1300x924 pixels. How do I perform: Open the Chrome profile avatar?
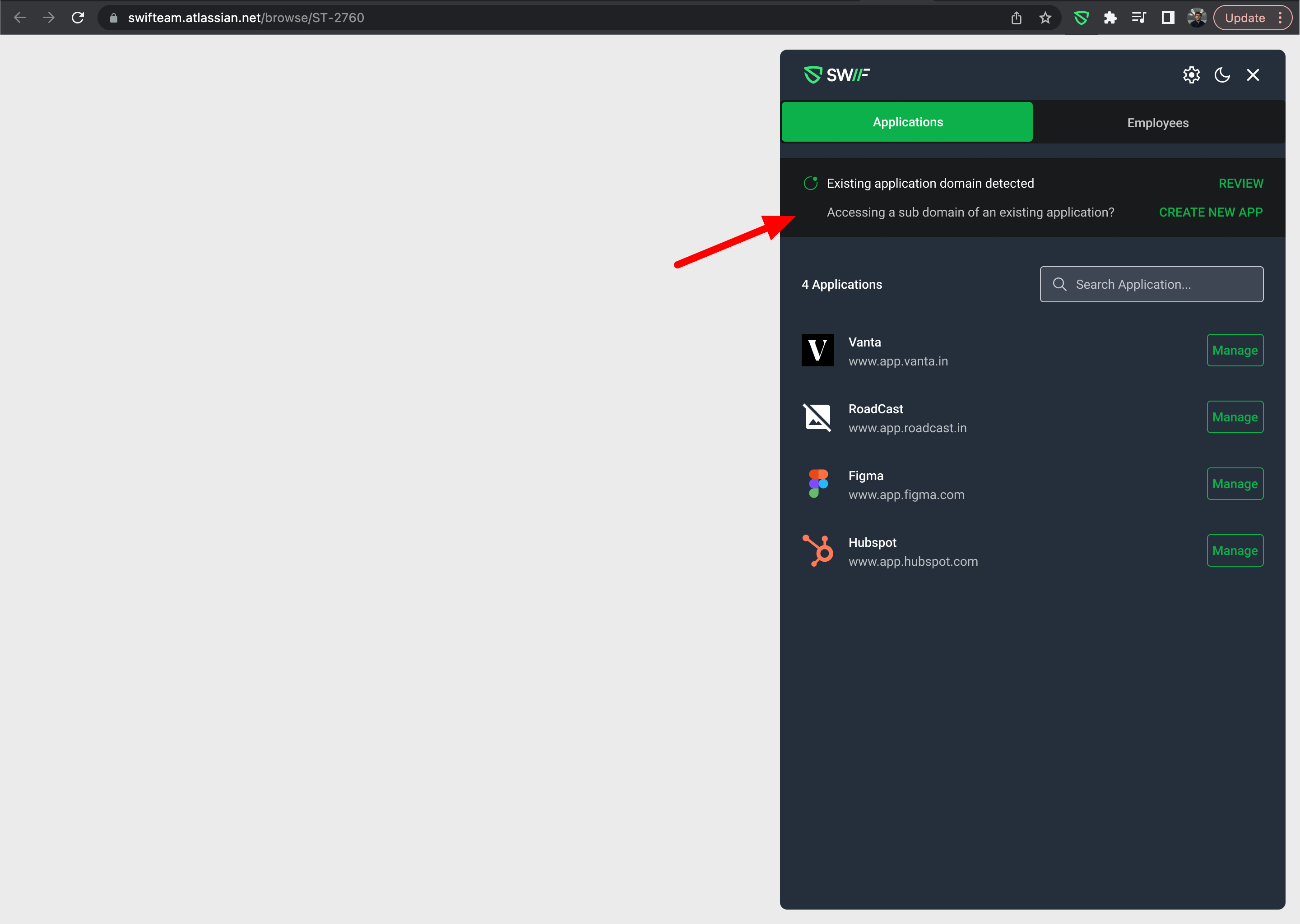pyautogui.click(x=1197, y=18)
